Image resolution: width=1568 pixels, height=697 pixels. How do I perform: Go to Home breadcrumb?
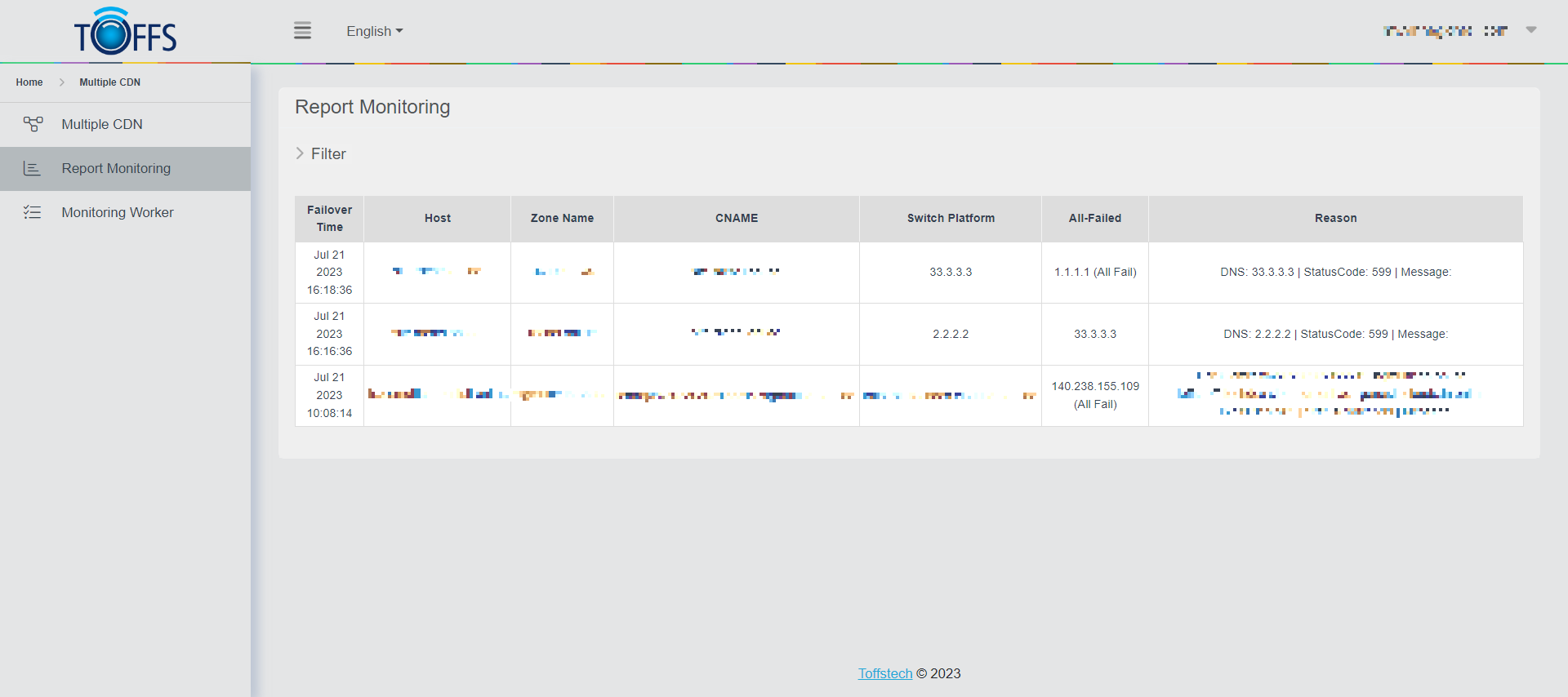pos(29,82)
